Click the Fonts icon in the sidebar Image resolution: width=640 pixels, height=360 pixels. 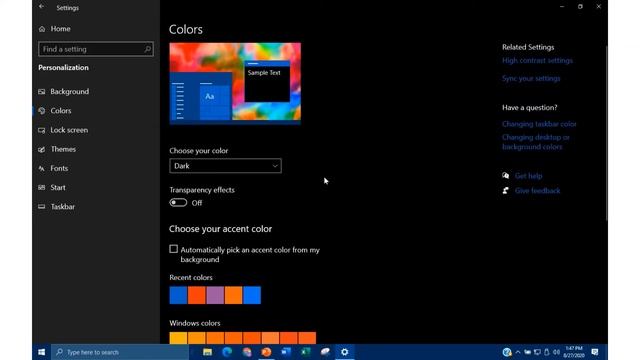(42, 168)
